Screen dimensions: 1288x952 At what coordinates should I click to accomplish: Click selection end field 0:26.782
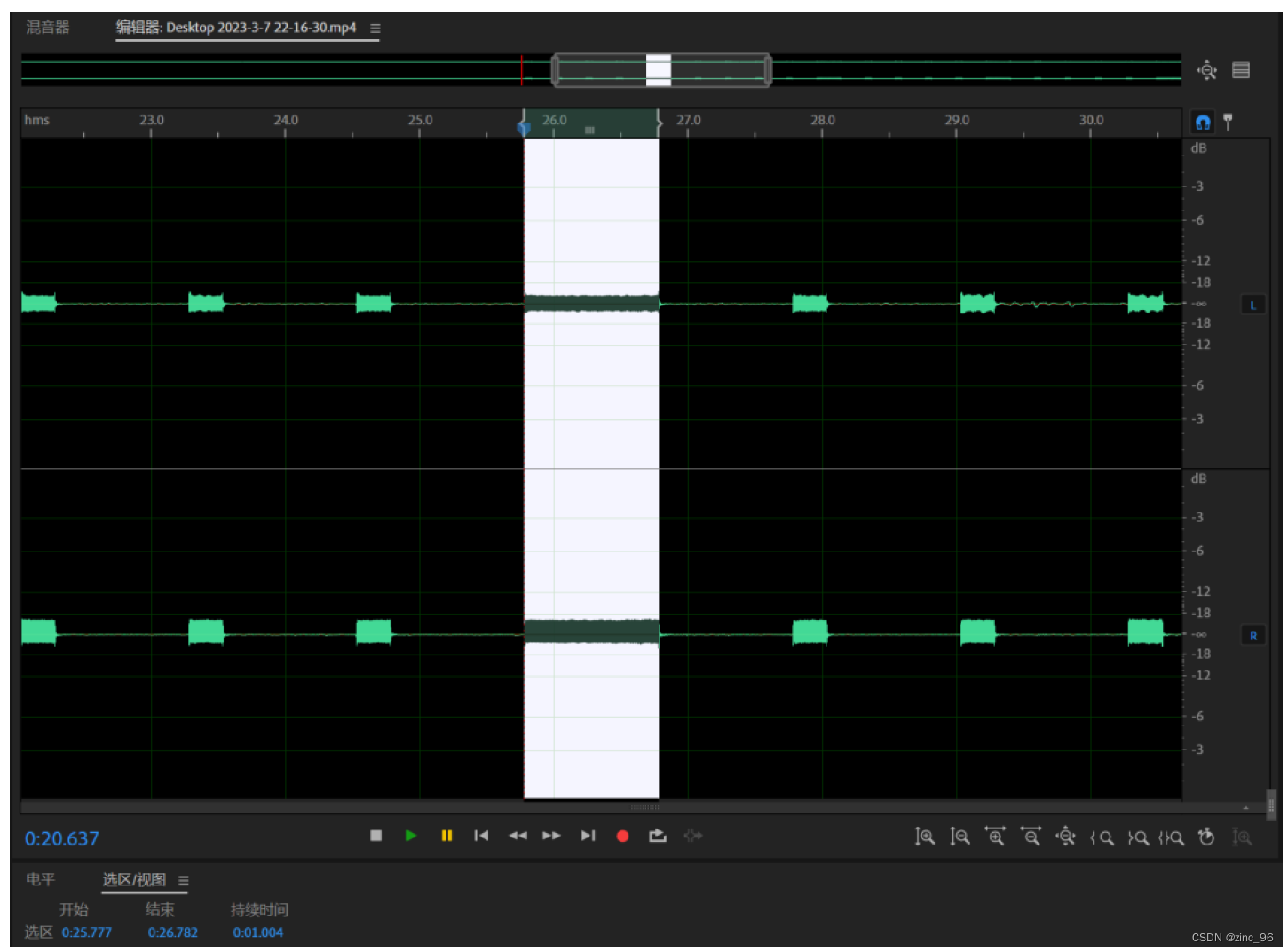coord(173,932)
